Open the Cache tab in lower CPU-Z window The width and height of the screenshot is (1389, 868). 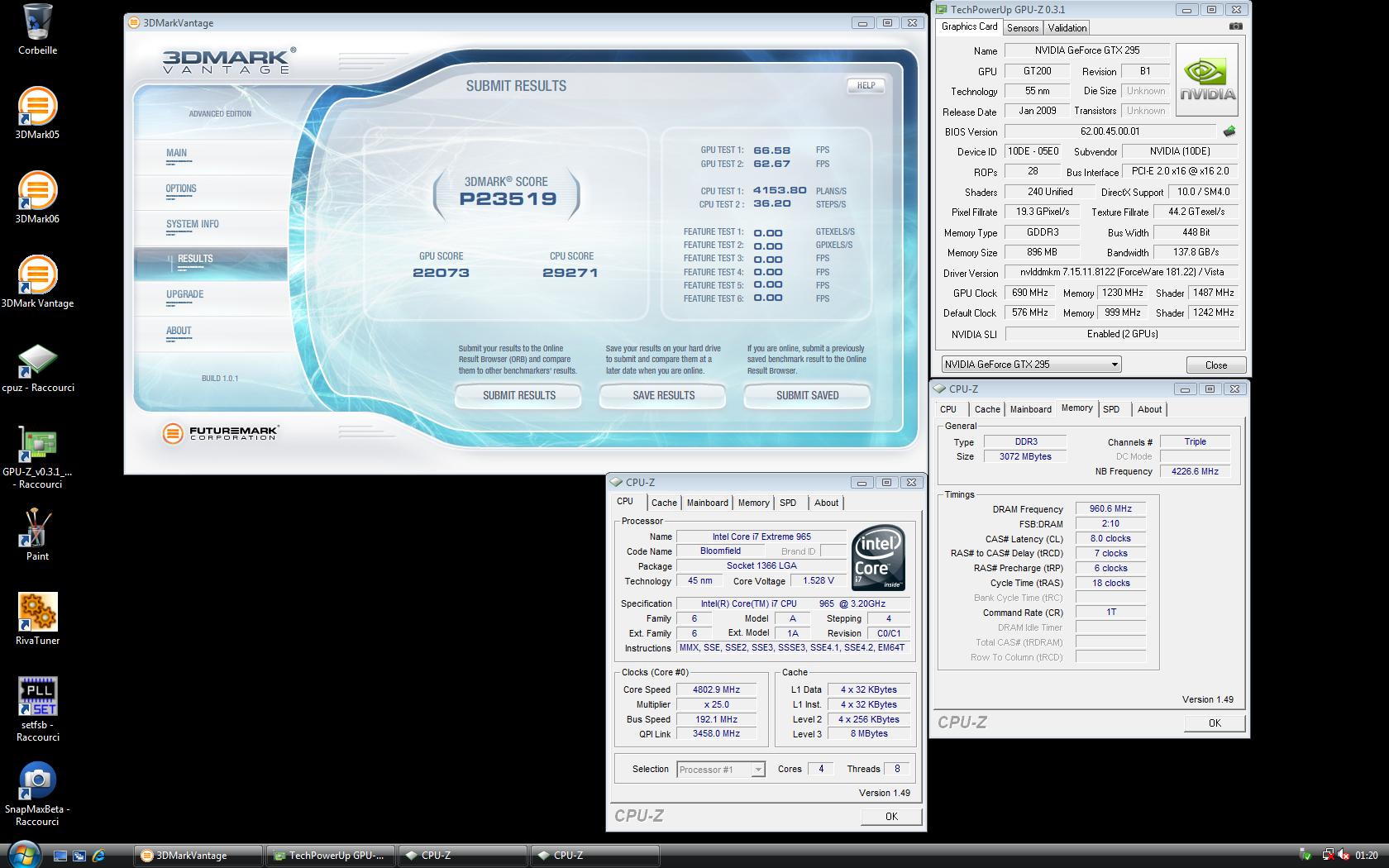664,503
